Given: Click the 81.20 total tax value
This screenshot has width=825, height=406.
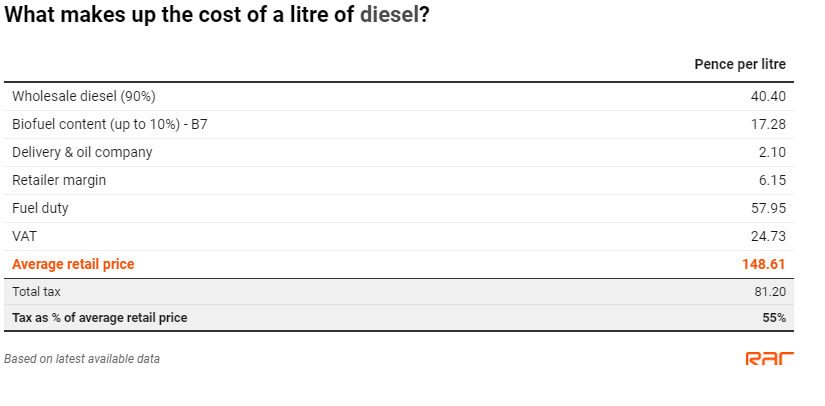Looking at the screenshot, I should point(770,291).
